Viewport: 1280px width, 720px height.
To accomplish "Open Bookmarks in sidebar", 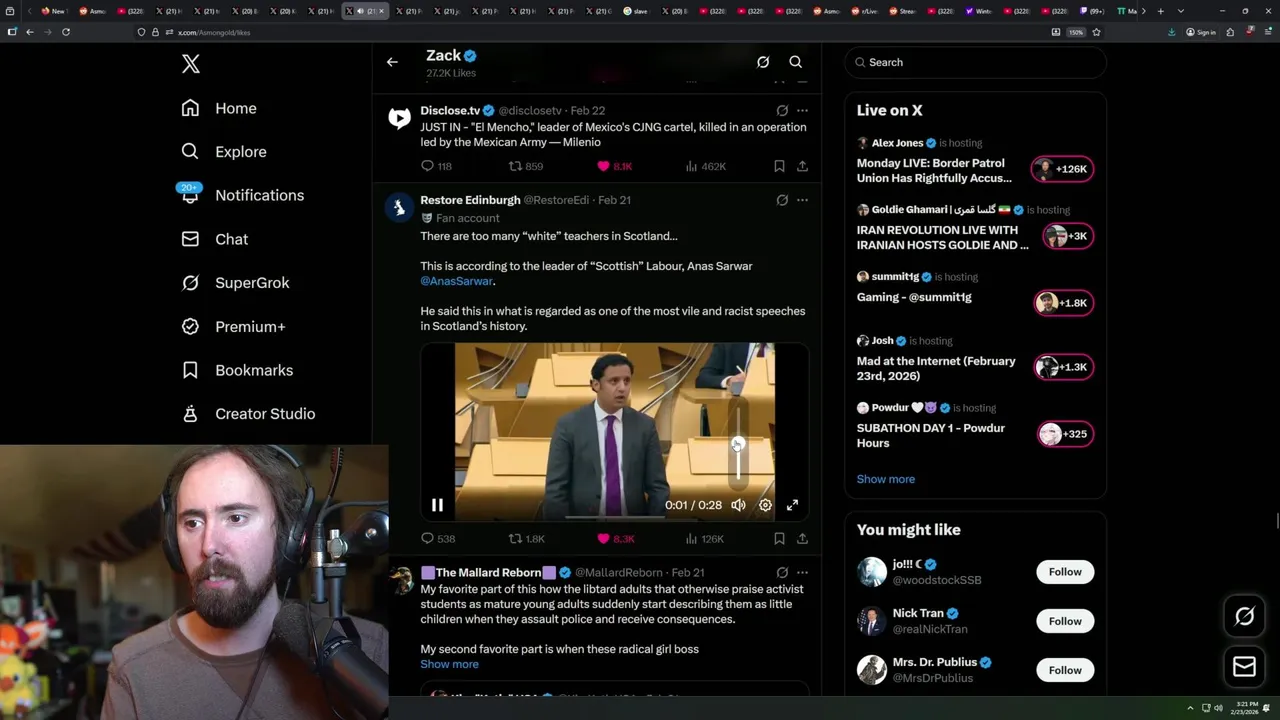I will tap(238, 370).
